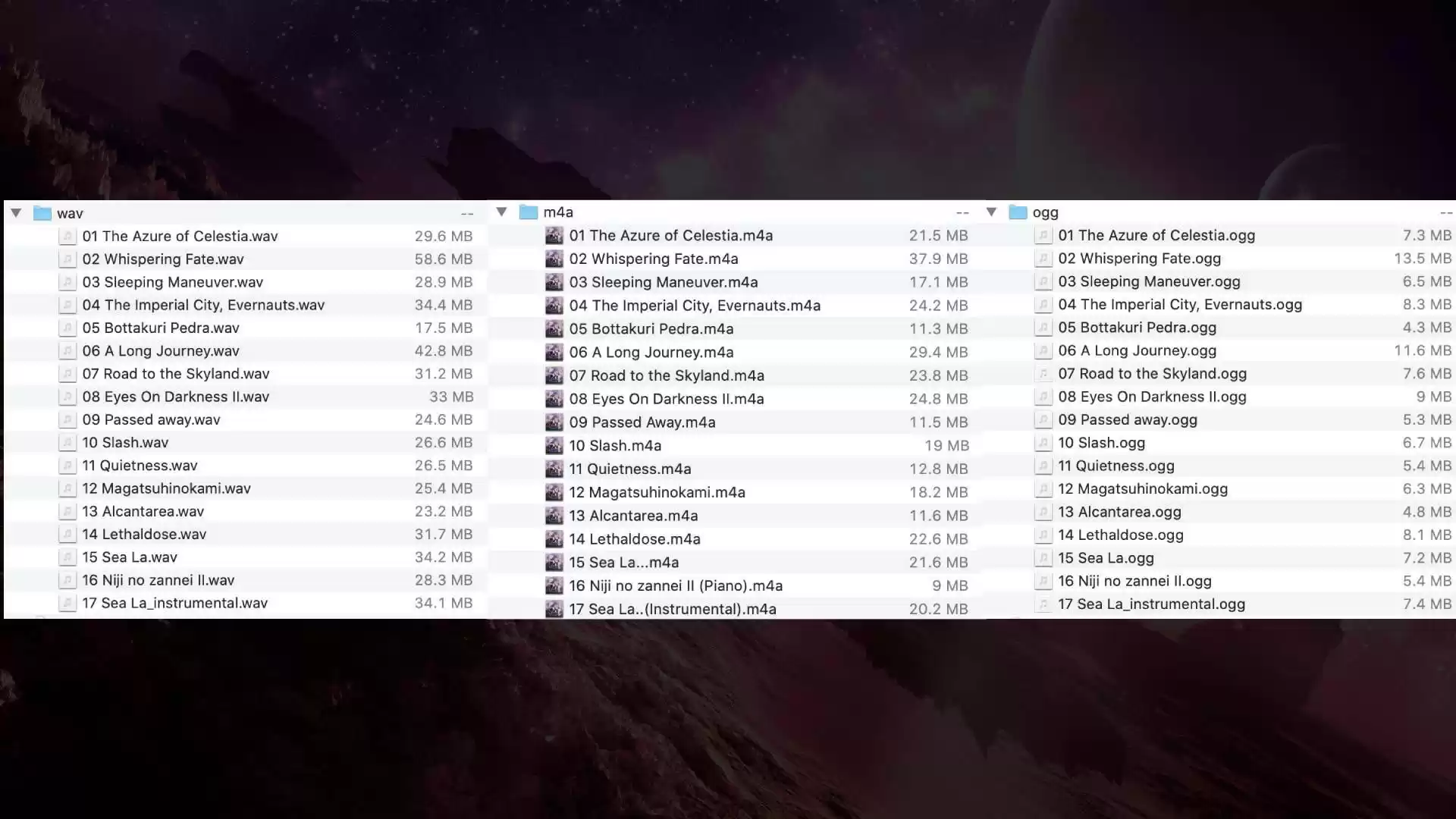Collapse the wav folder disclosure triangle
Screen dimensions: 1456x819
coord(16,213)
